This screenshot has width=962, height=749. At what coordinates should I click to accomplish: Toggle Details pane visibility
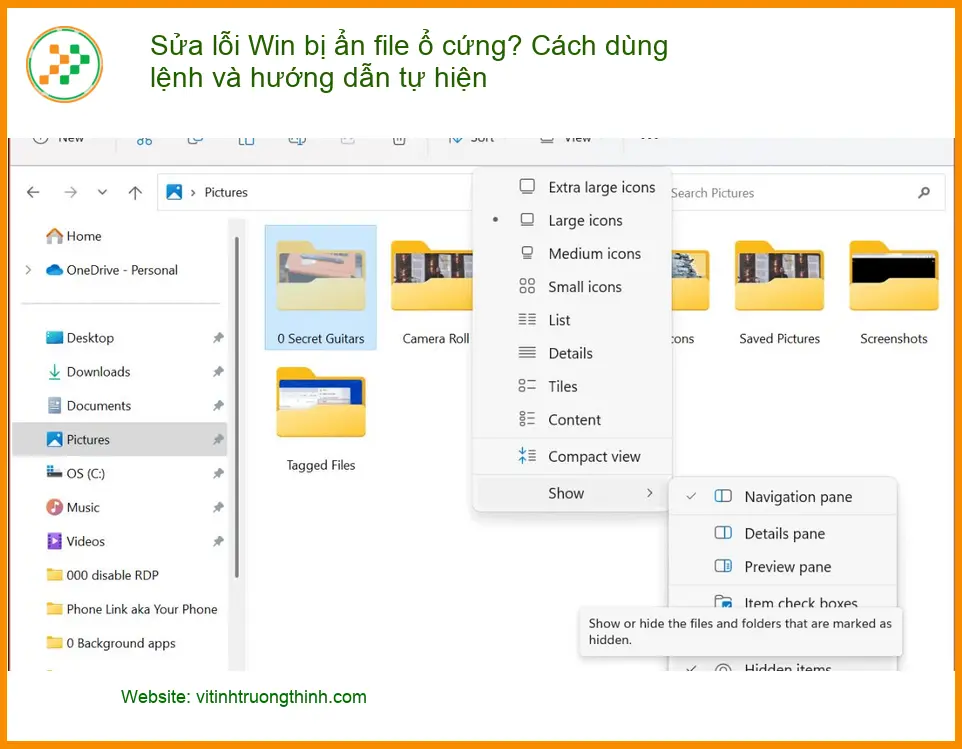783,534
